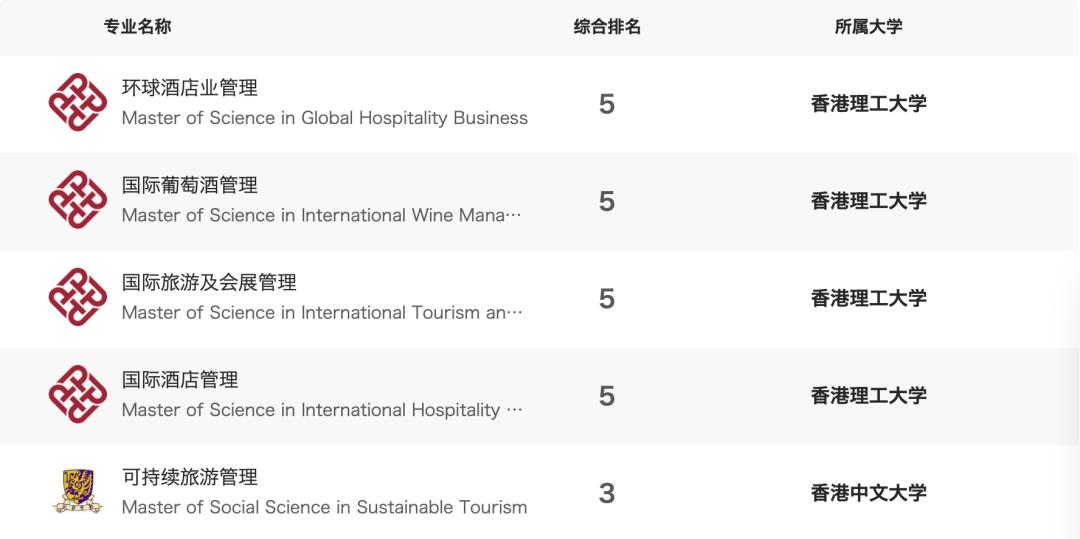
Task: Open the 国际葡萄酒管理 program title
Action: [189, 185]
